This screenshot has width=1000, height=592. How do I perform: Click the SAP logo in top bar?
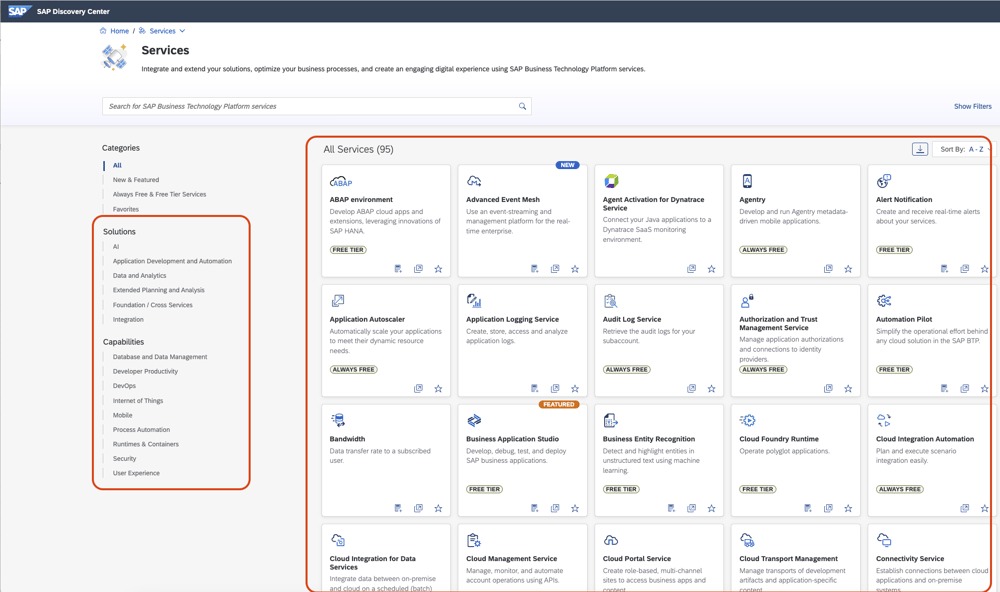click(17, 11)
